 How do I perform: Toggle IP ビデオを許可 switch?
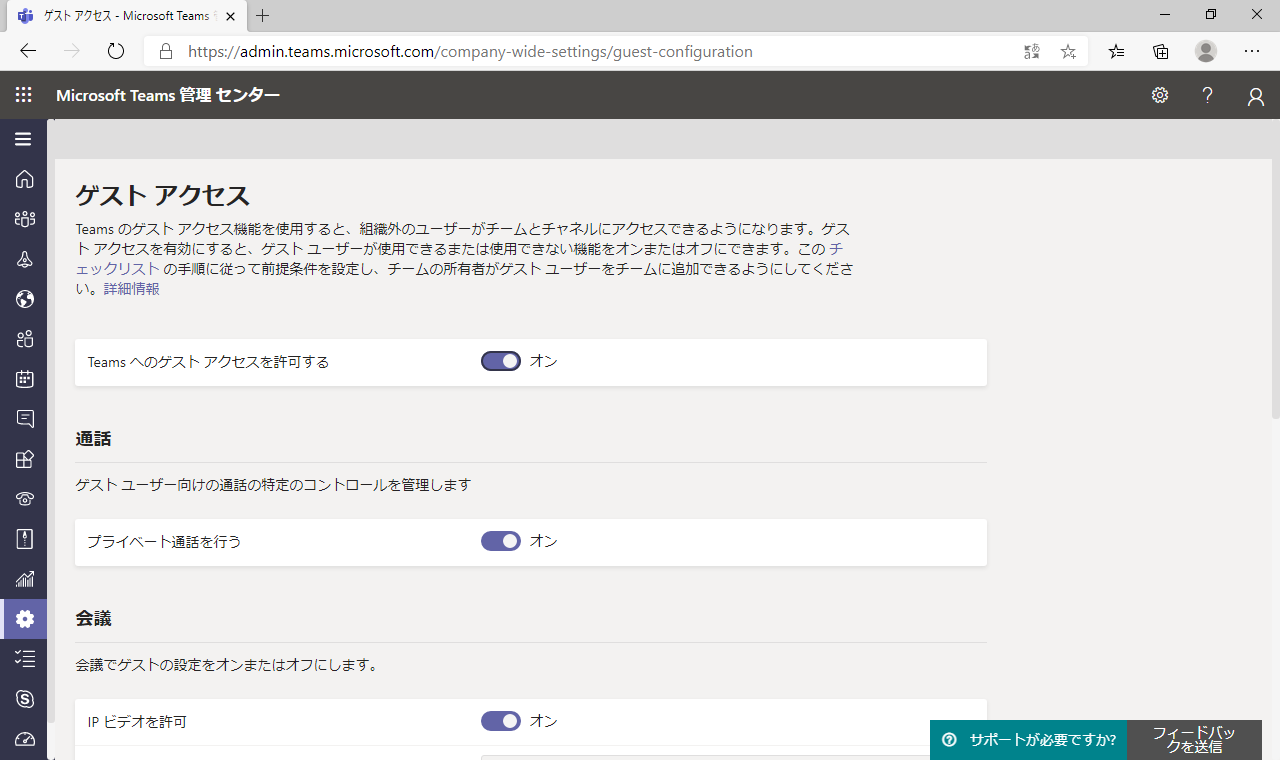point(501,721)
